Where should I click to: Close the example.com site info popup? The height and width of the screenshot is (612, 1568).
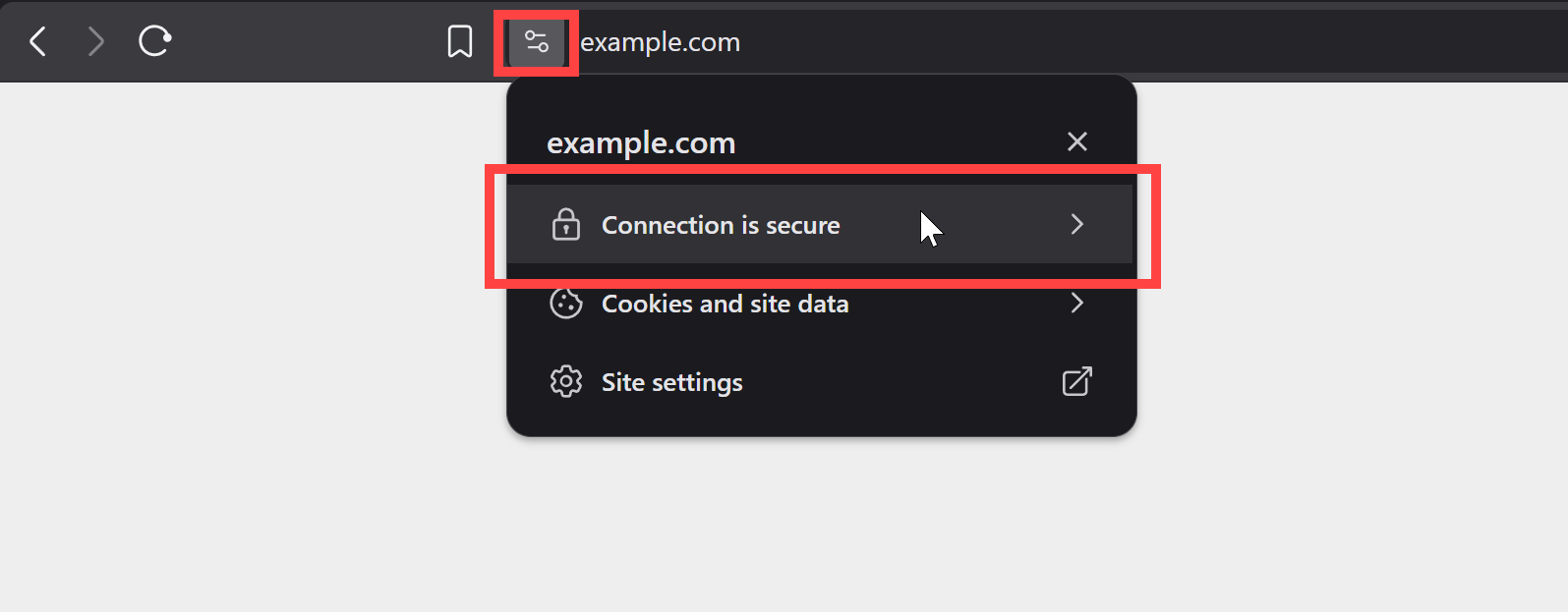click(x=1077, y=141)
